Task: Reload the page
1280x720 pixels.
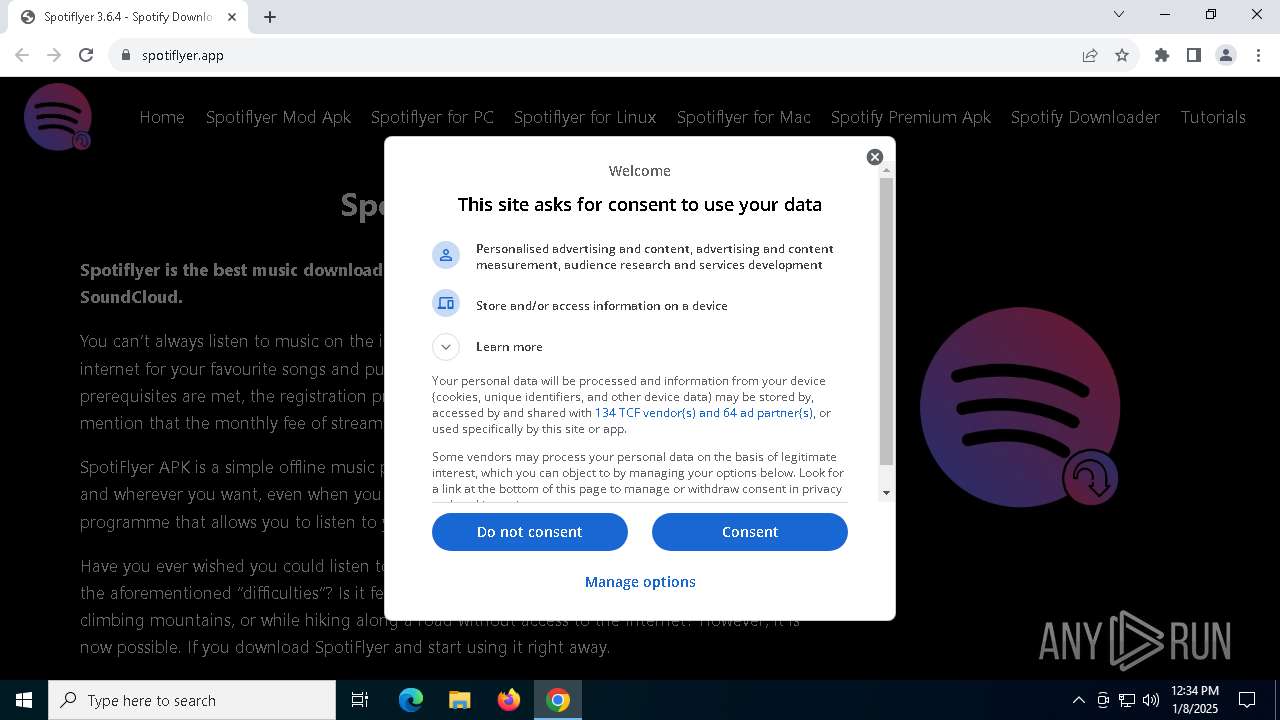Action: (x=86, y=55)
